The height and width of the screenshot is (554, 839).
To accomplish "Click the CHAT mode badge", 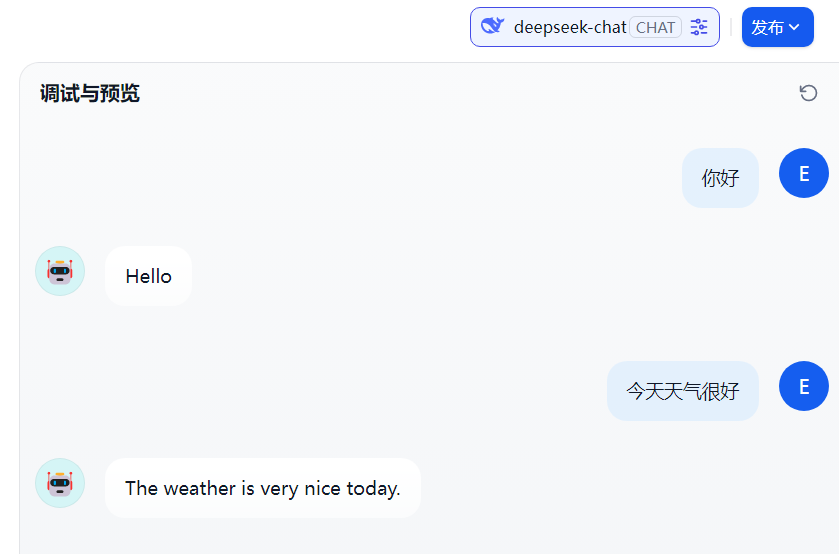I will tap(655, 27).
